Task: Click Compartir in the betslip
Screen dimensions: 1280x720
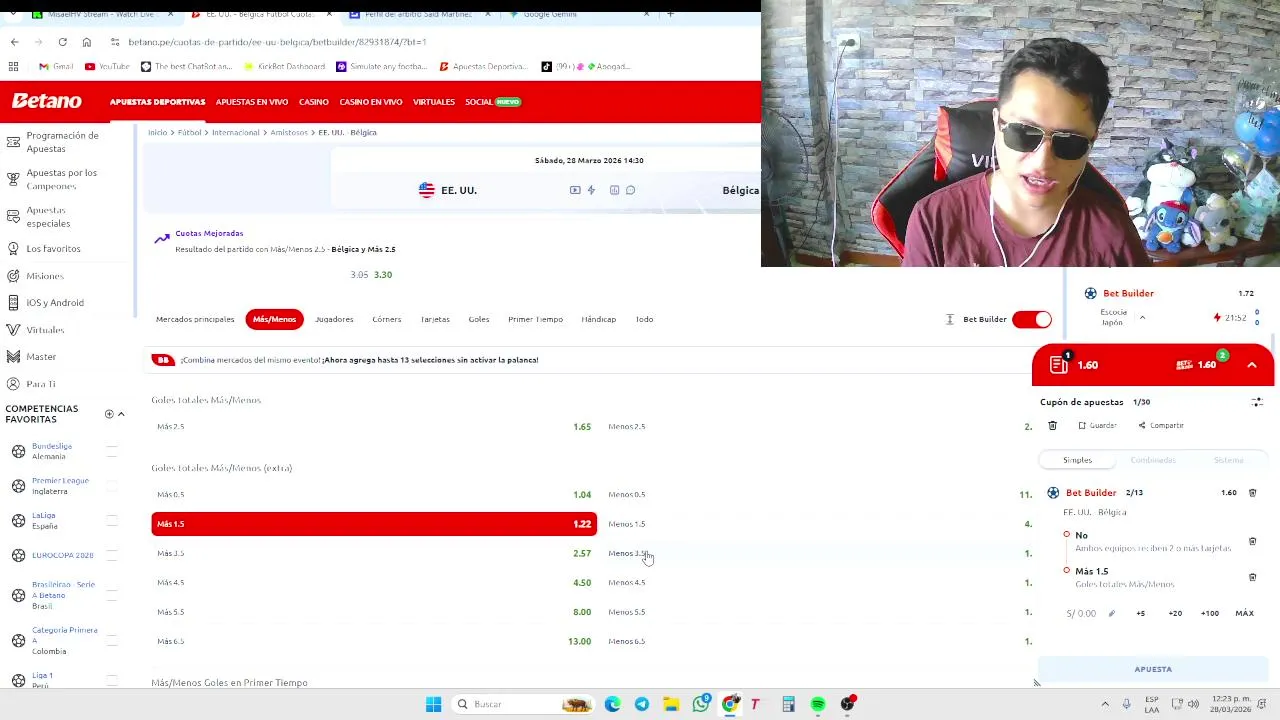Action: pyautogui.click(x=1161, y=426)
